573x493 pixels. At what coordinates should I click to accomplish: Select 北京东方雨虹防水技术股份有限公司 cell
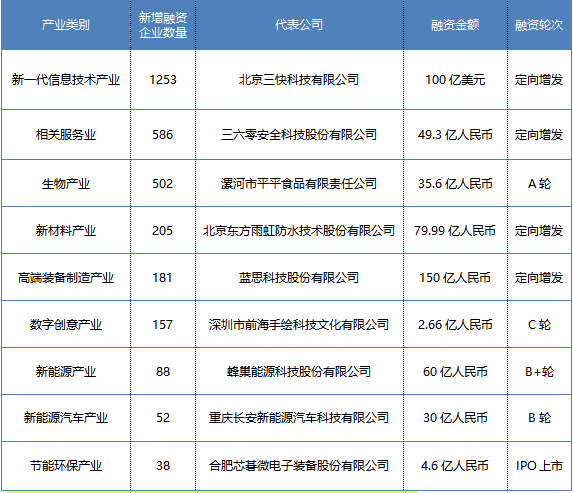(299, 231)
